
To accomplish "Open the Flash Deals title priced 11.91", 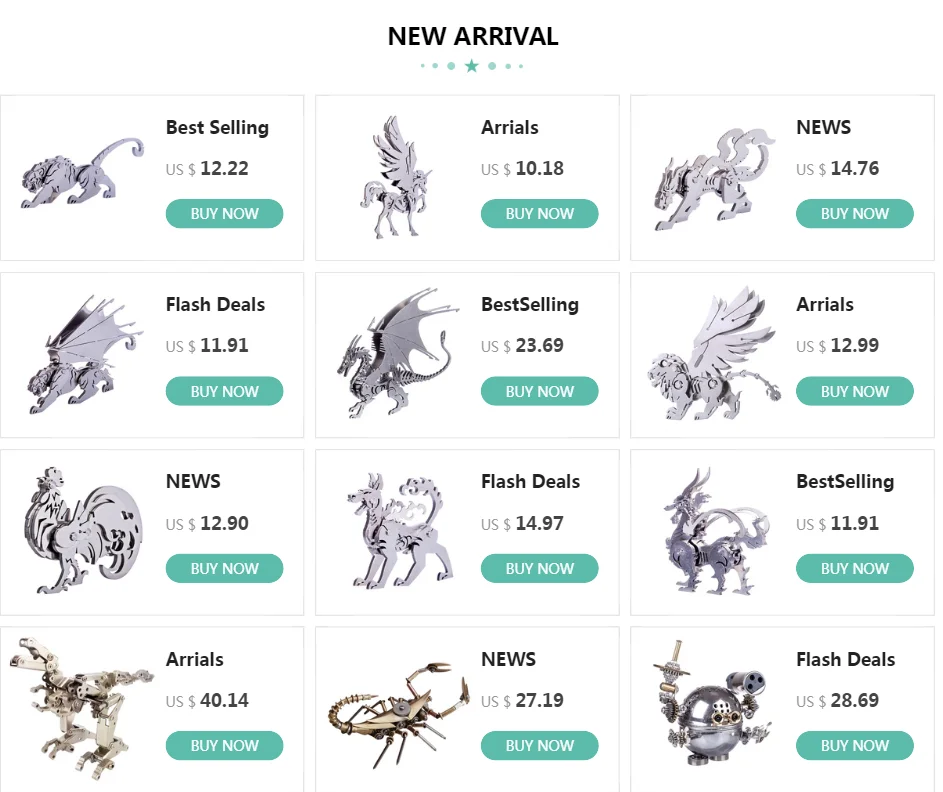I will point(215,304).
